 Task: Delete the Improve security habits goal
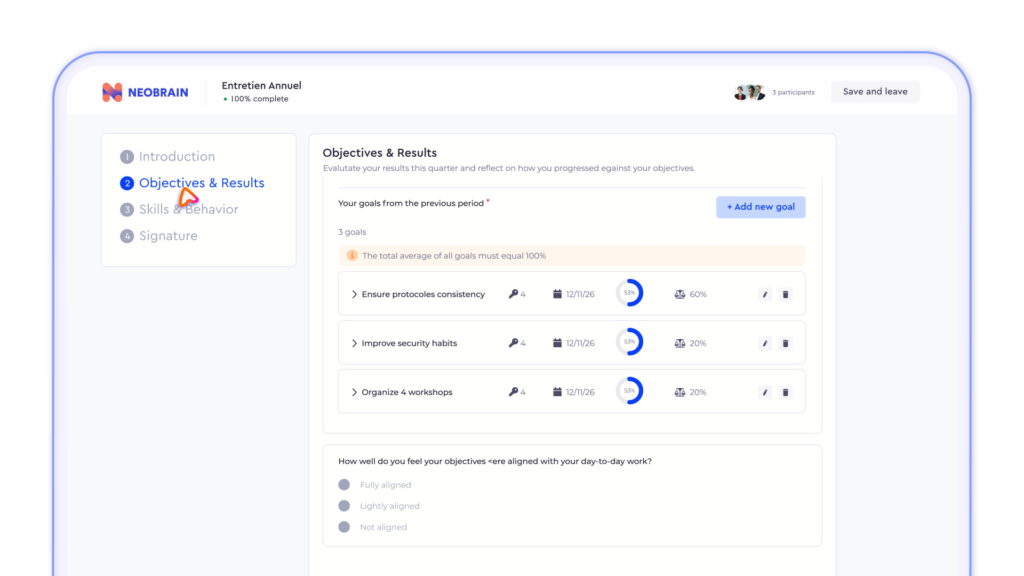tap(786, 344)
